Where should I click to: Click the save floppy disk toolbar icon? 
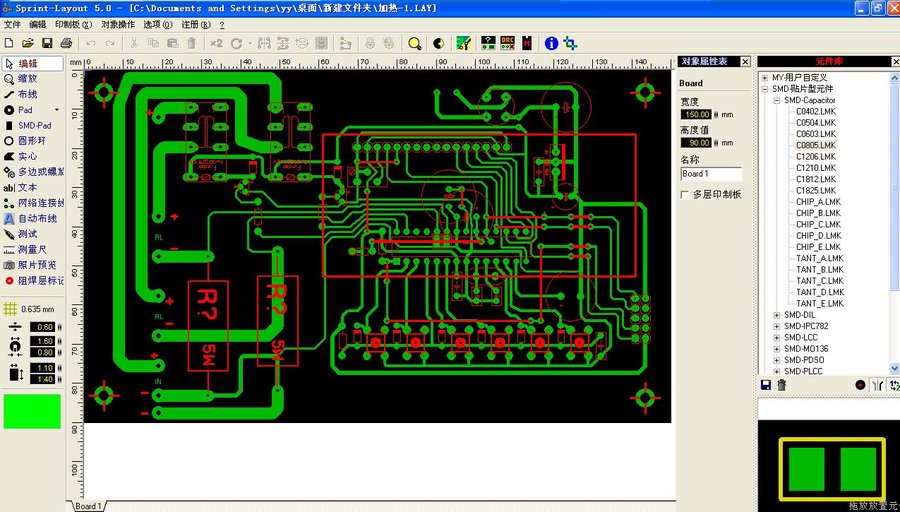46,43
